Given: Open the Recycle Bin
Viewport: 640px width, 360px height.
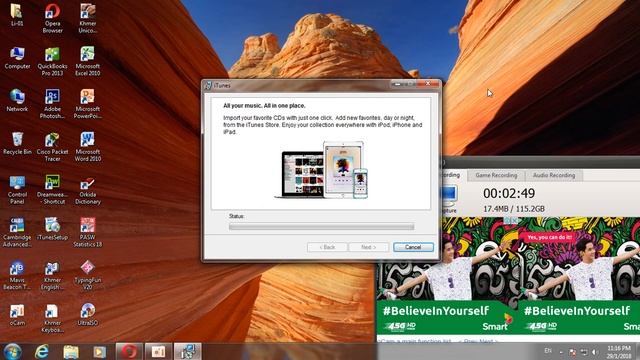Looking at the screenshot, I should (x=17, y=143).
